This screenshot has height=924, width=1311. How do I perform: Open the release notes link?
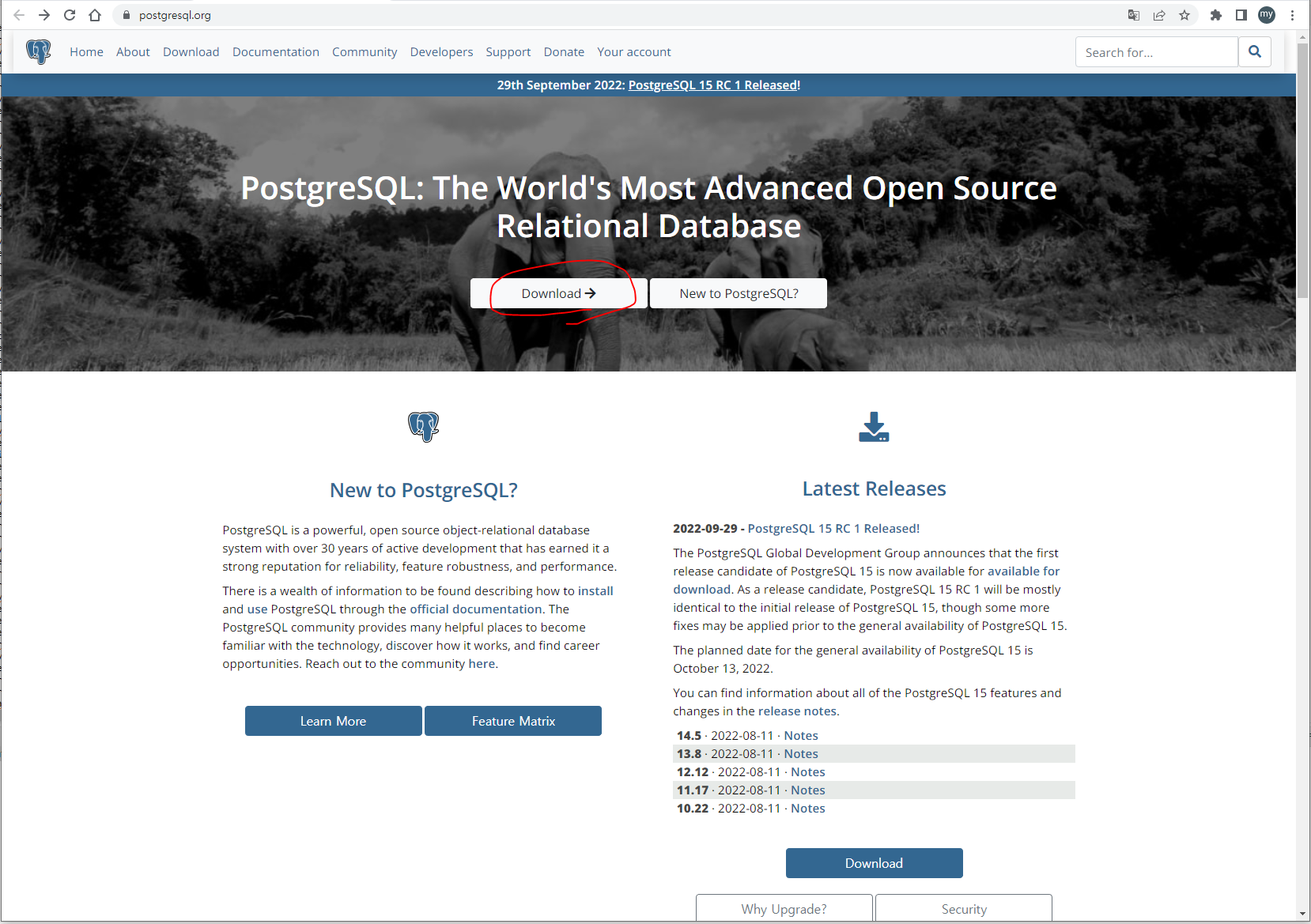click(x=797, y=711)
